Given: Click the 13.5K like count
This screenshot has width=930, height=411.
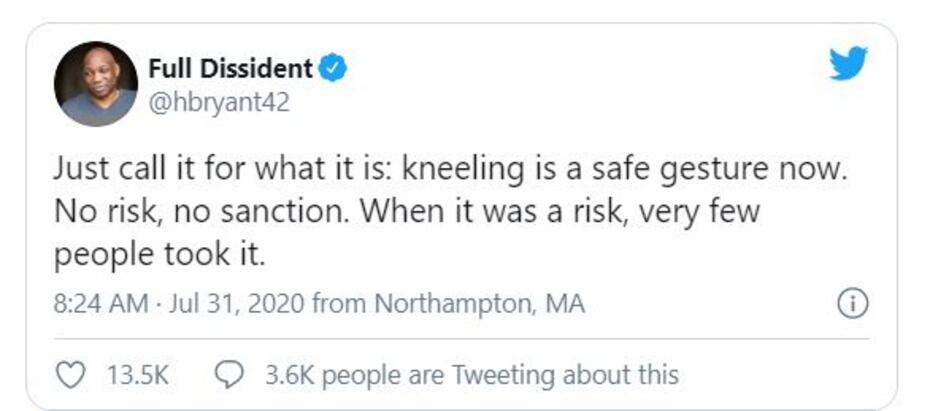Looking at the screenshot, I should pyautogui.click(x=138, y=375).
